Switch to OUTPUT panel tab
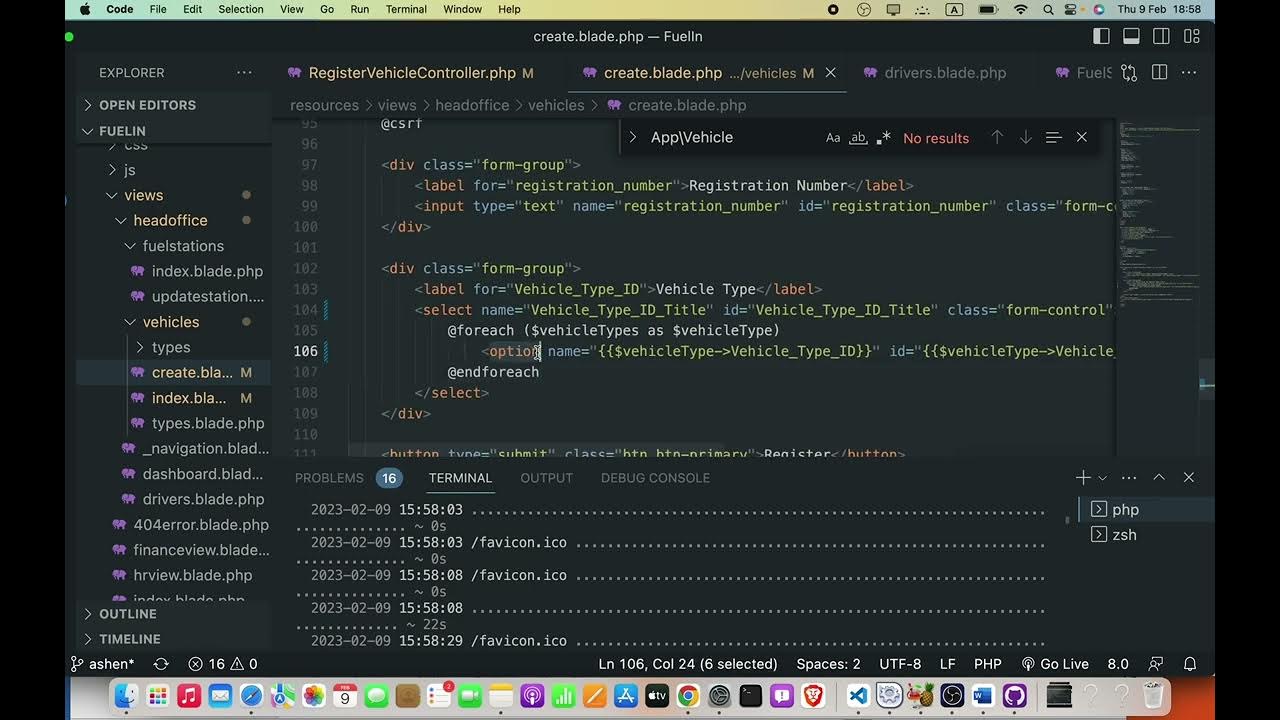Viewport: 1280px width, 720px height. pos(546,478)
